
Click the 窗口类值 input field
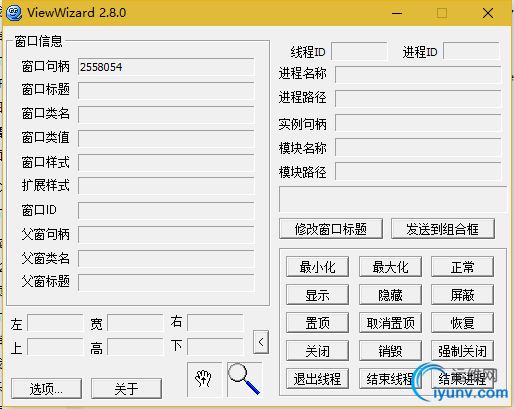(166, 139)
